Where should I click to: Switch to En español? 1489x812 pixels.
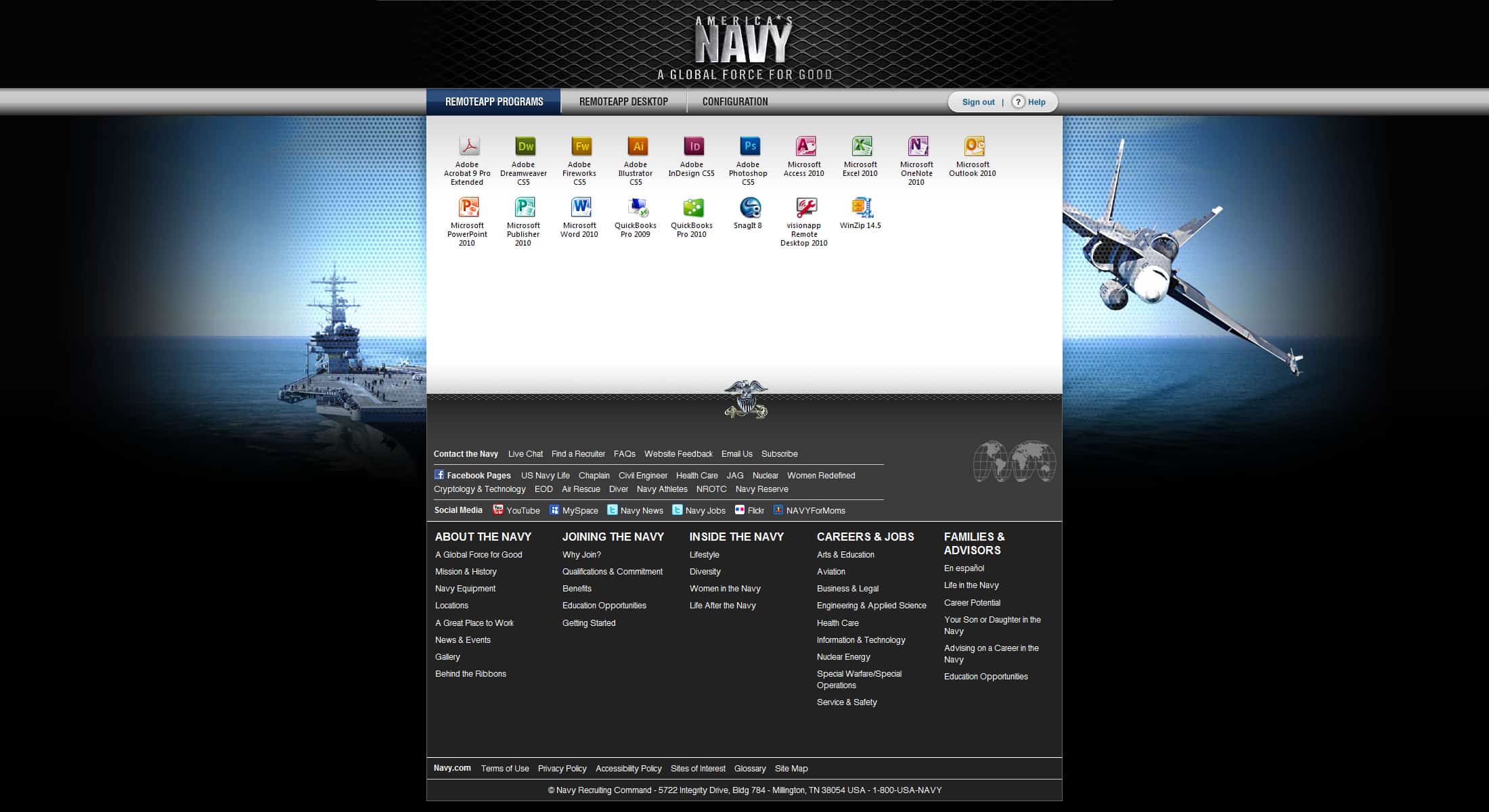[x=964, y=568]
